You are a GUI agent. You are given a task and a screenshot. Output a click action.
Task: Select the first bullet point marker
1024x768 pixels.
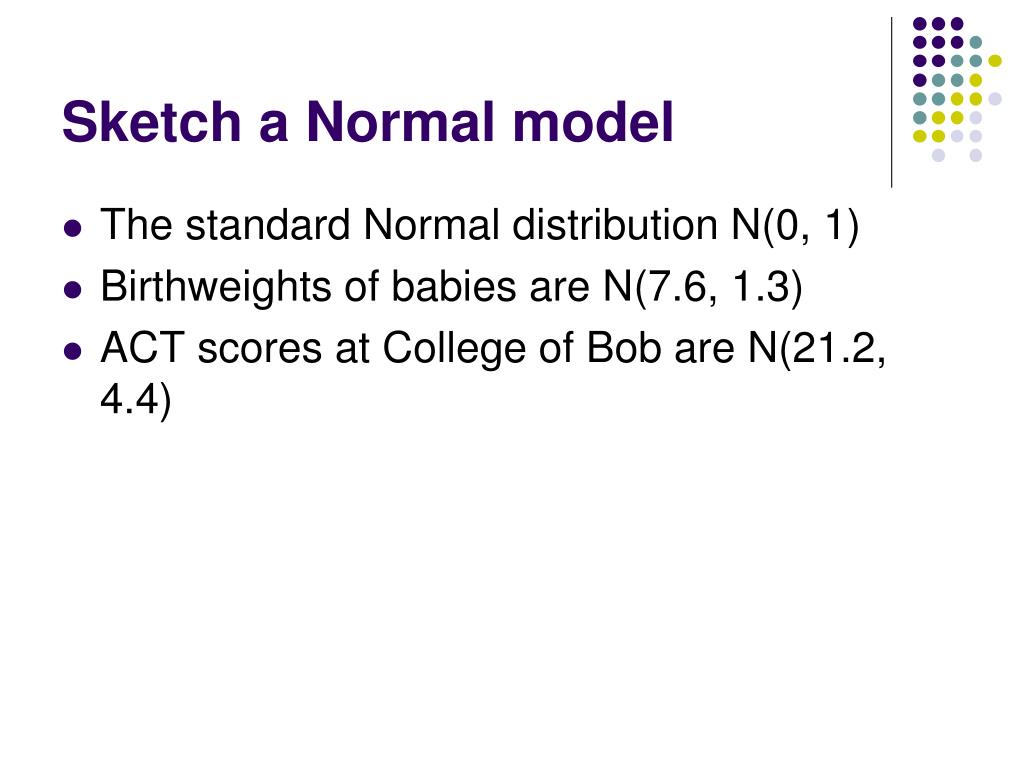[73, 229]
